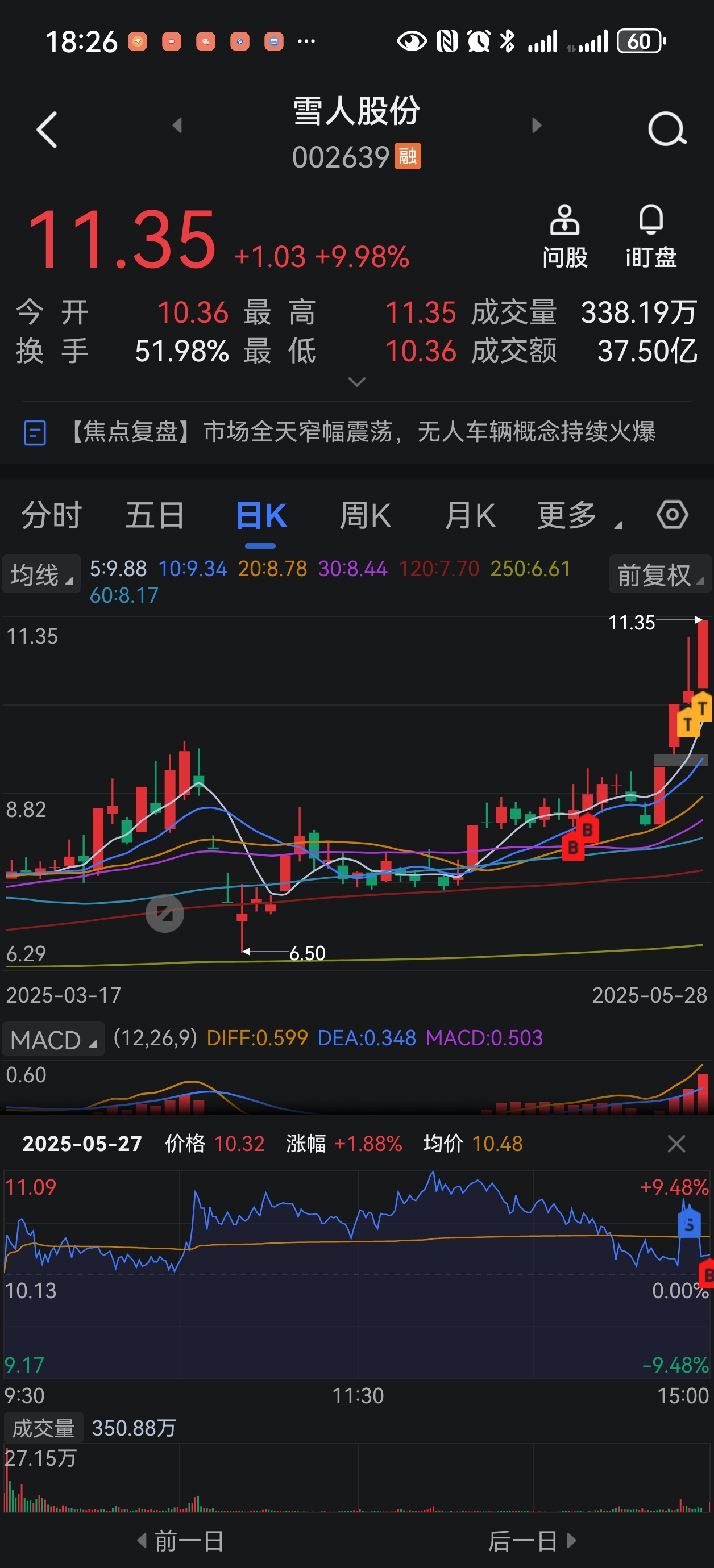The image size is (714, 1568).
Task: Tap the 250:6.61 moving average value
Action: click(530, 569)
